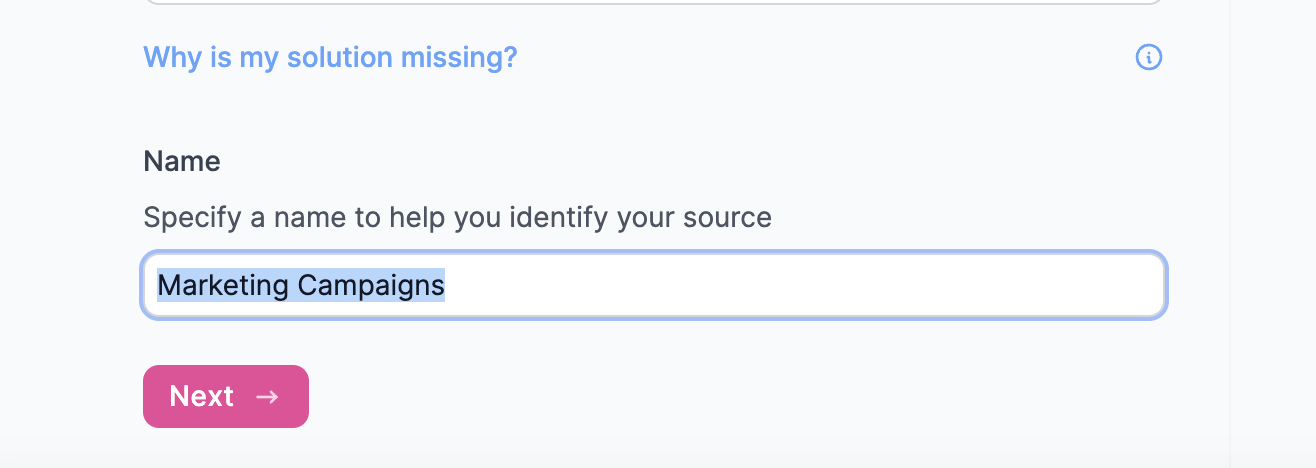Click the info icon beside the solution link
1316x468 pixels.
coord(1149,58)
